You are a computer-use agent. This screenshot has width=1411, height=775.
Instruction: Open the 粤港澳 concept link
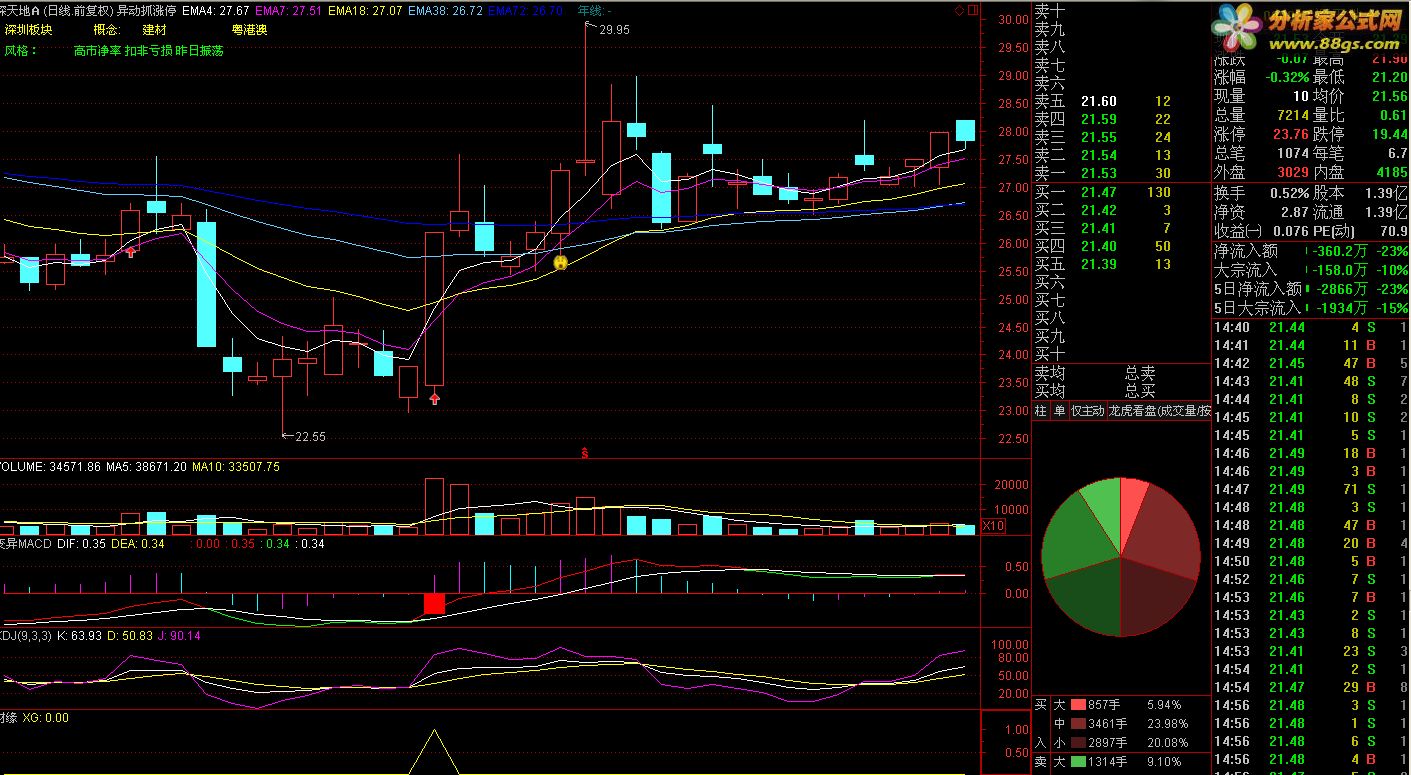tap(249, 30)
